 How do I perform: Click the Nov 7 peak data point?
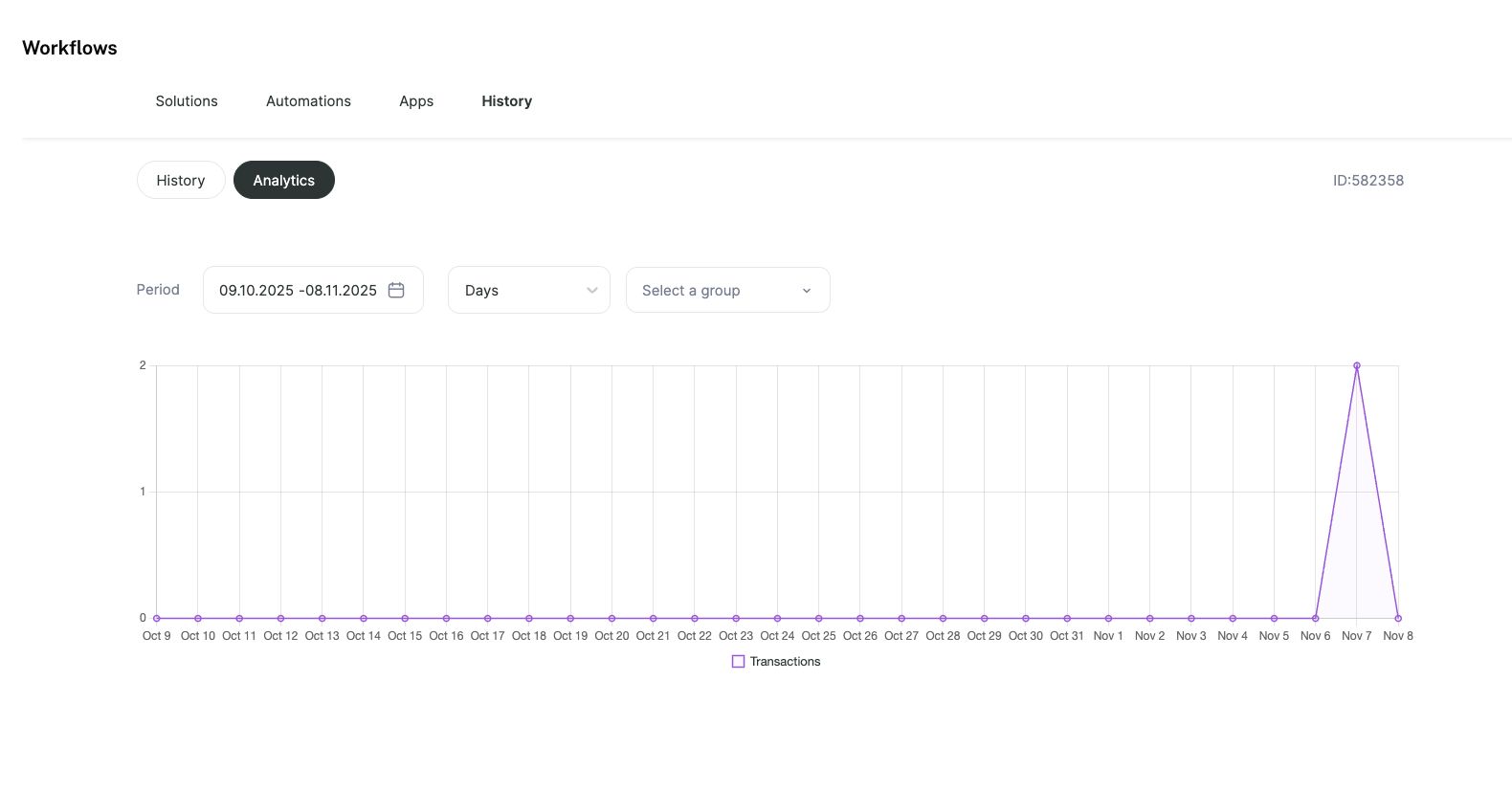click(1357, 365)
